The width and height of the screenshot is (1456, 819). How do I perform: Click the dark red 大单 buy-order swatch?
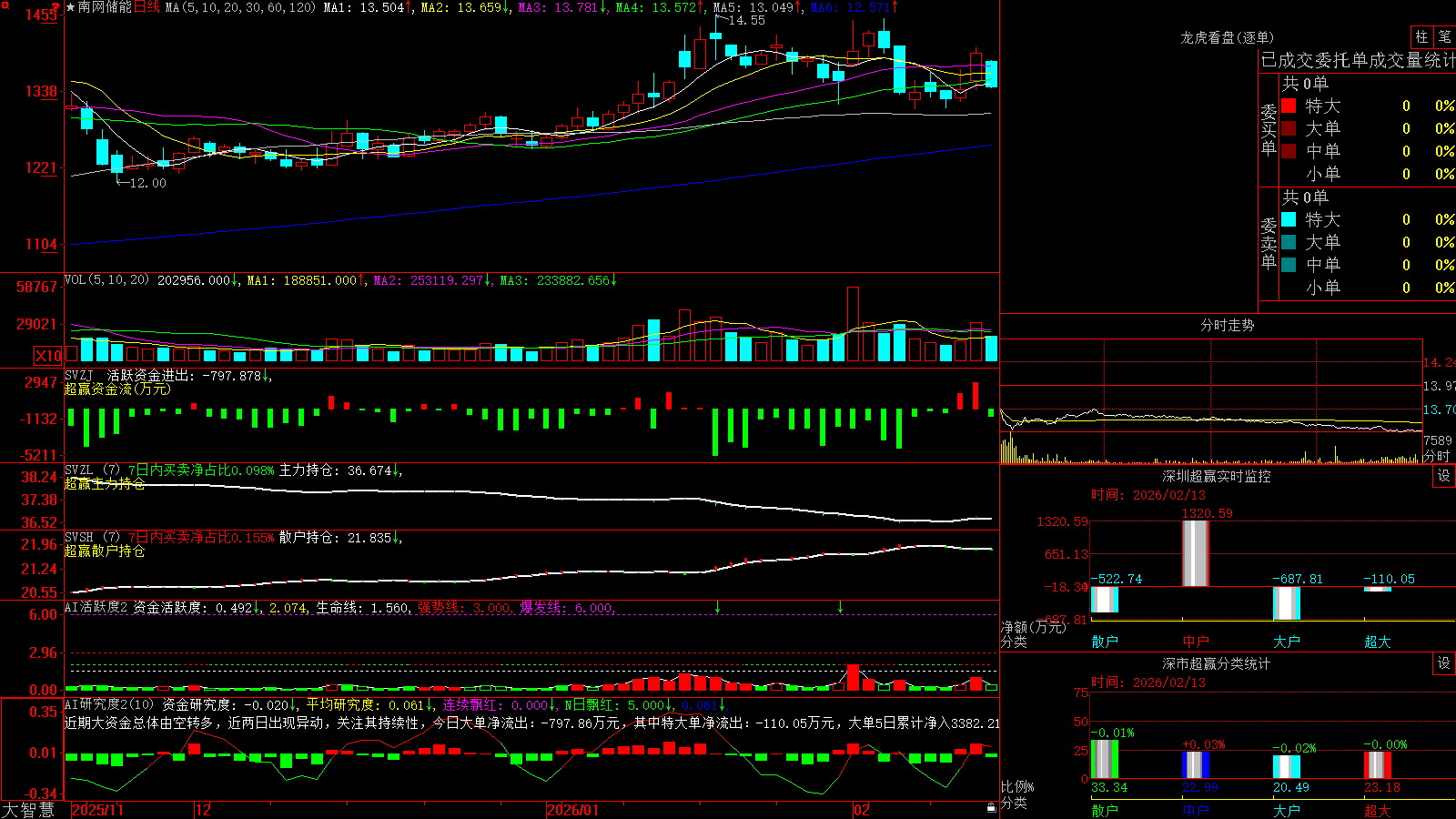[1289, 128]
